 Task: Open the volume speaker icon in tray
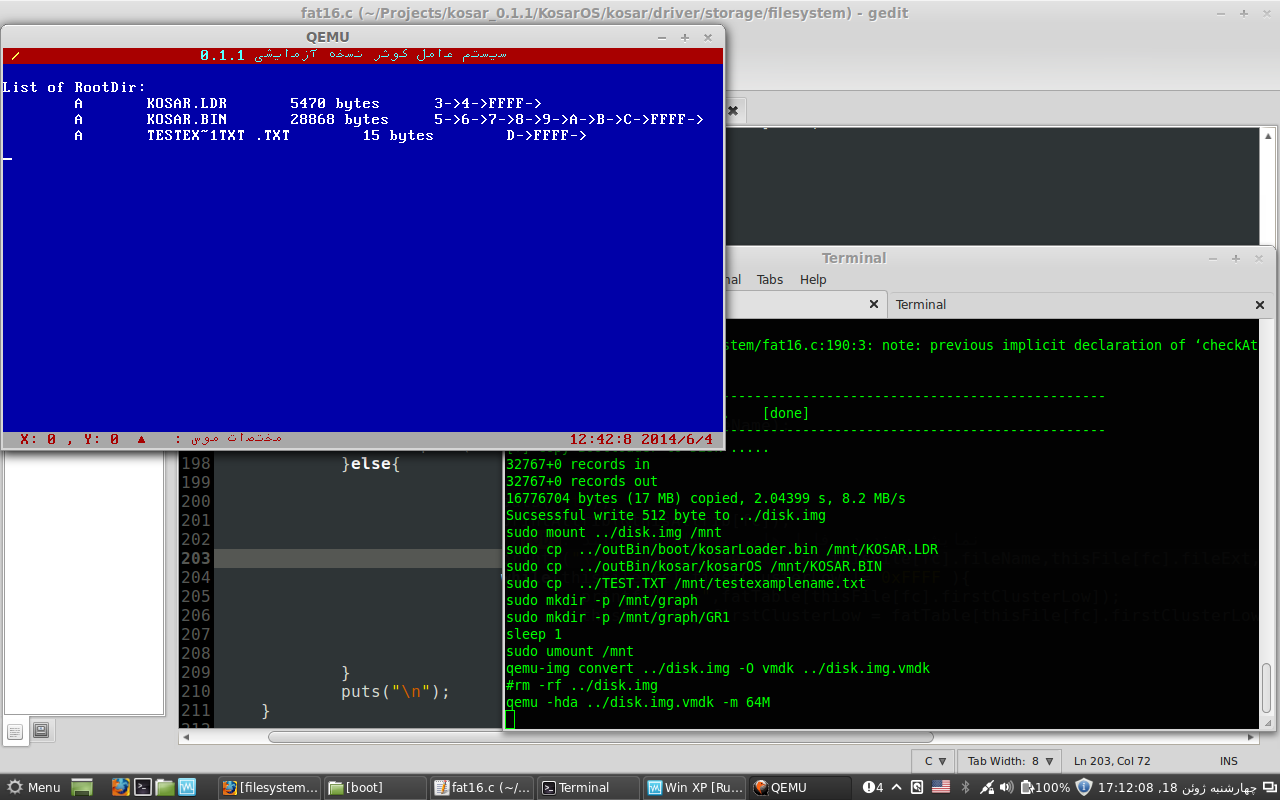pyautogui.click(x=1007, y=787)
